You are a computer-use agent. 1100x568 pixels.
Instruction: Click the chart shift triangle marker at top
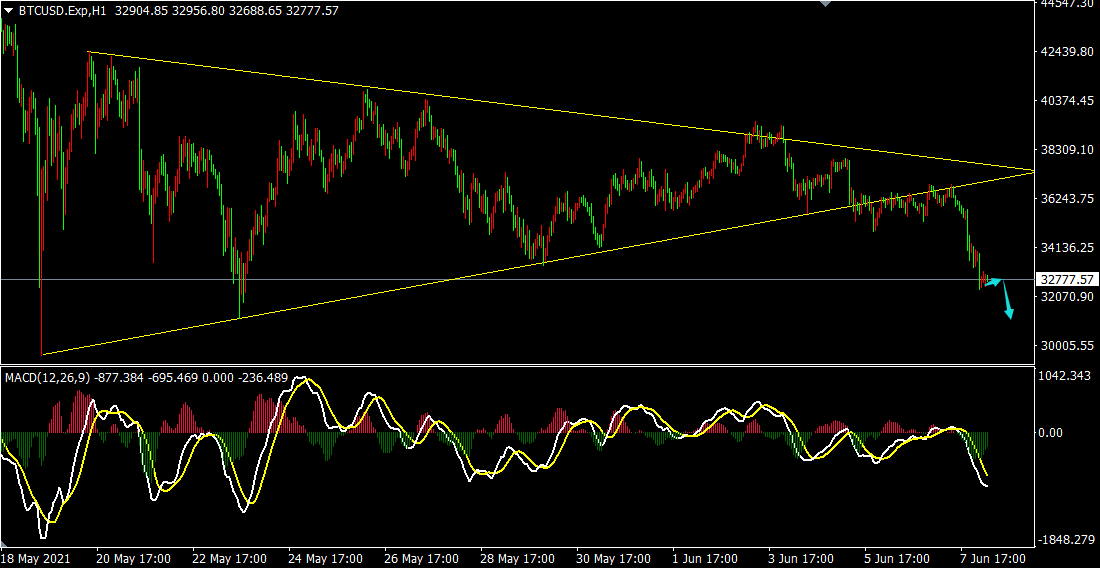point(823,4)
